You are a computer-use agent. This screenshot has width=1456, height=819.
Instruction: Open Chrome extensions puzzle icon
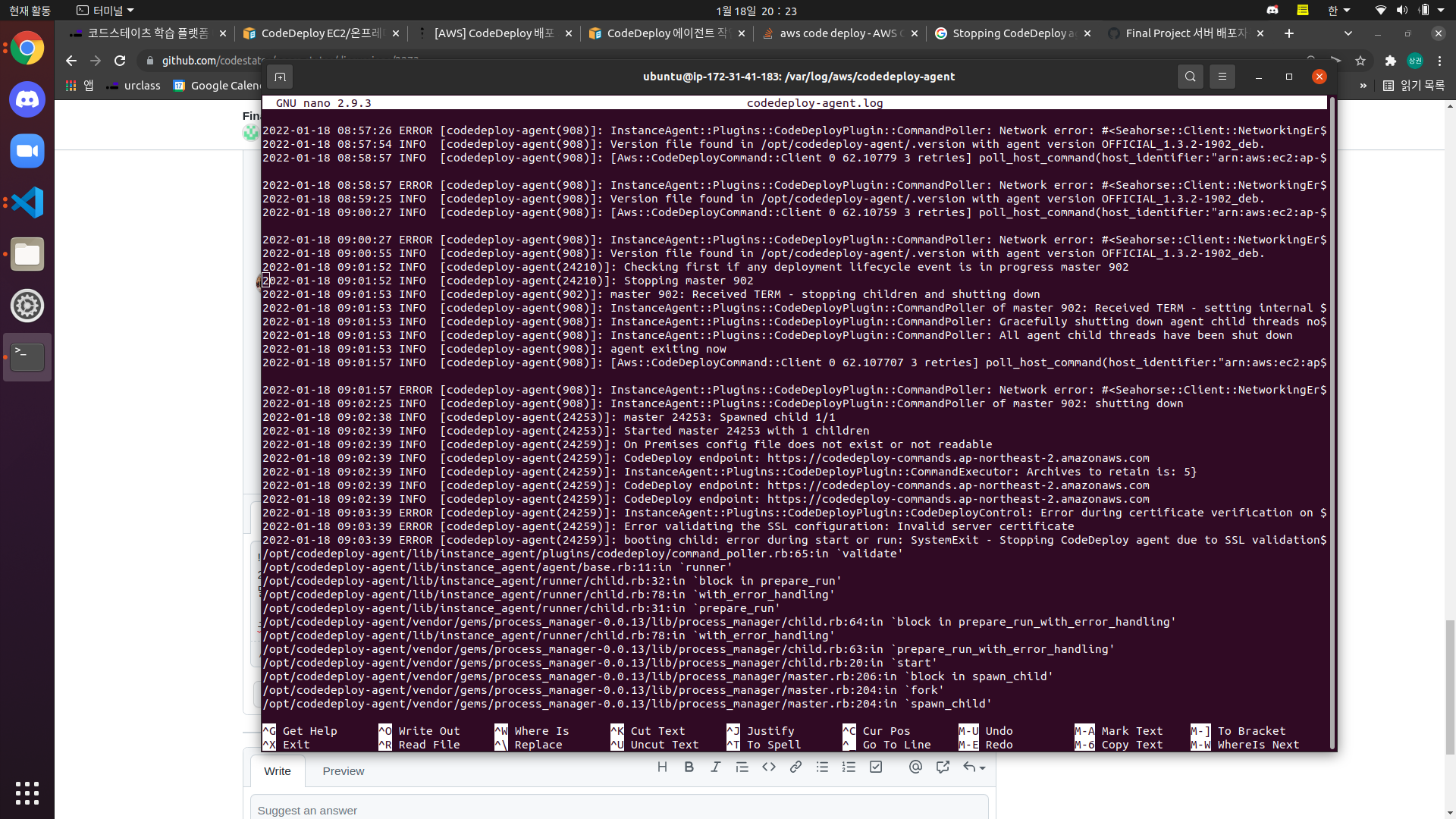pyautogui.click(x=1390, y=61)
